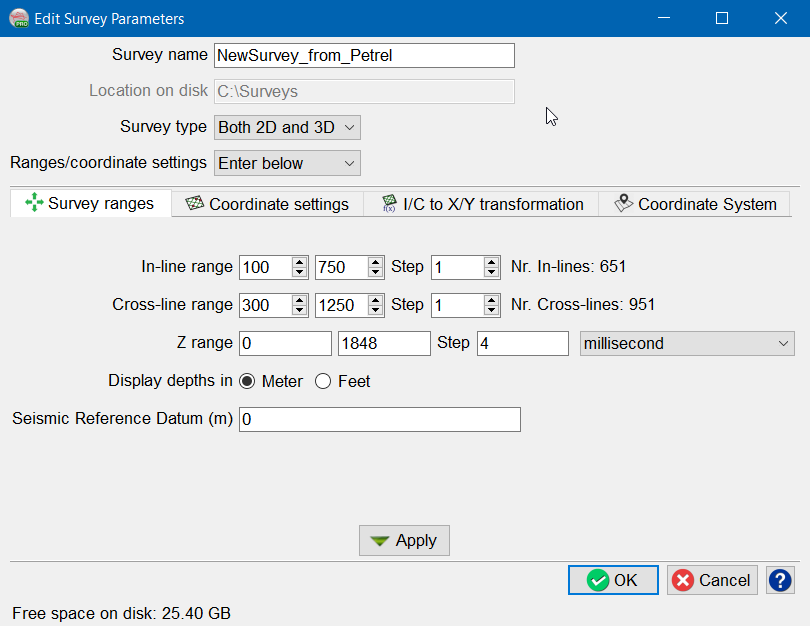Click the blue help question mark icon
The width and height of the screenshot is (810, 626).
pyautogui.click(x=780, y=580)
